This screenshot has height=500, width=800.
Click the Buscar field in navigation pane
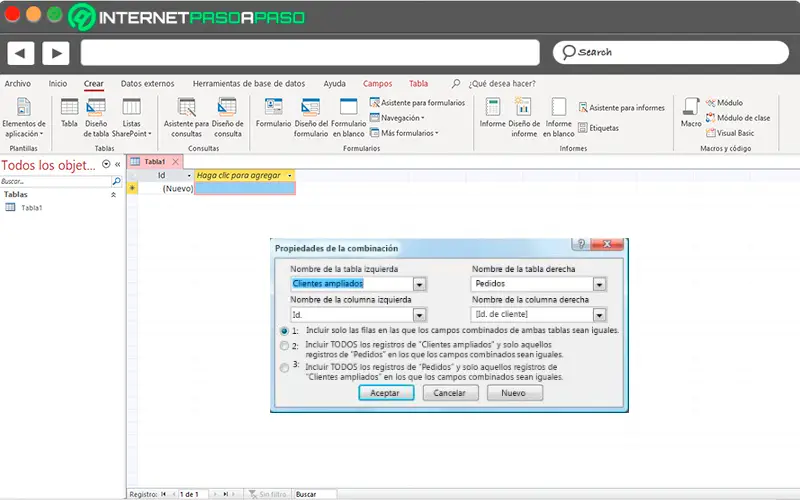(56, 181)
